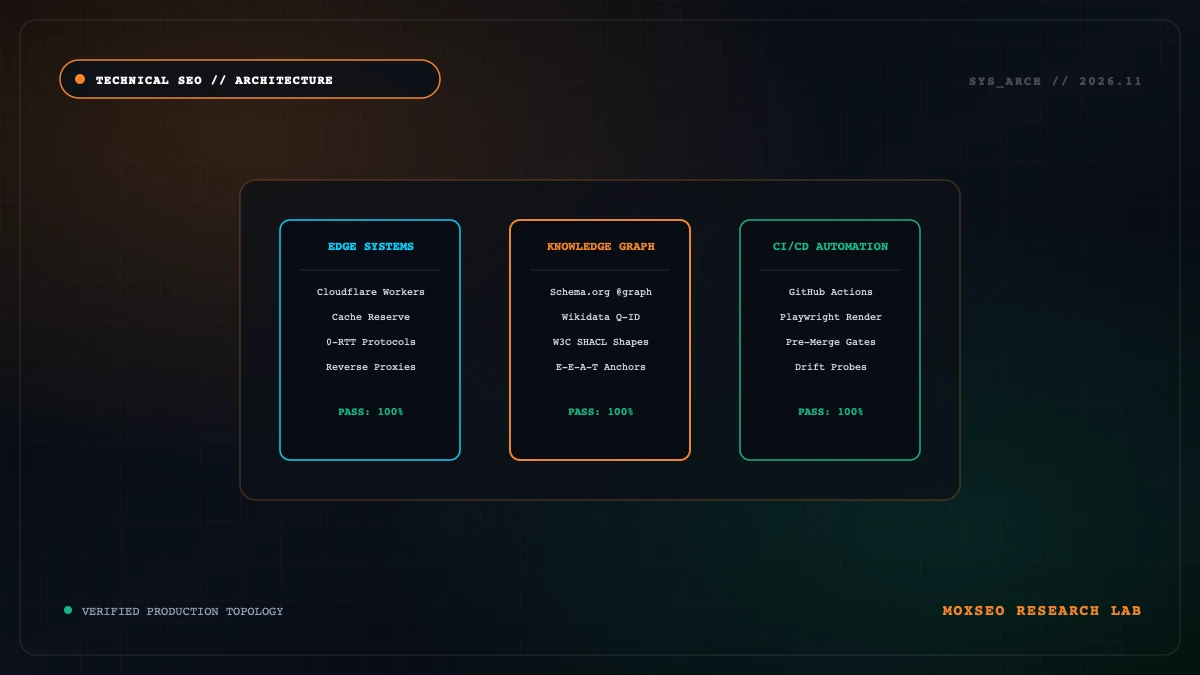Select the GitHub Actions entry
Viewport: 1200px width, 675px height.
831,292
